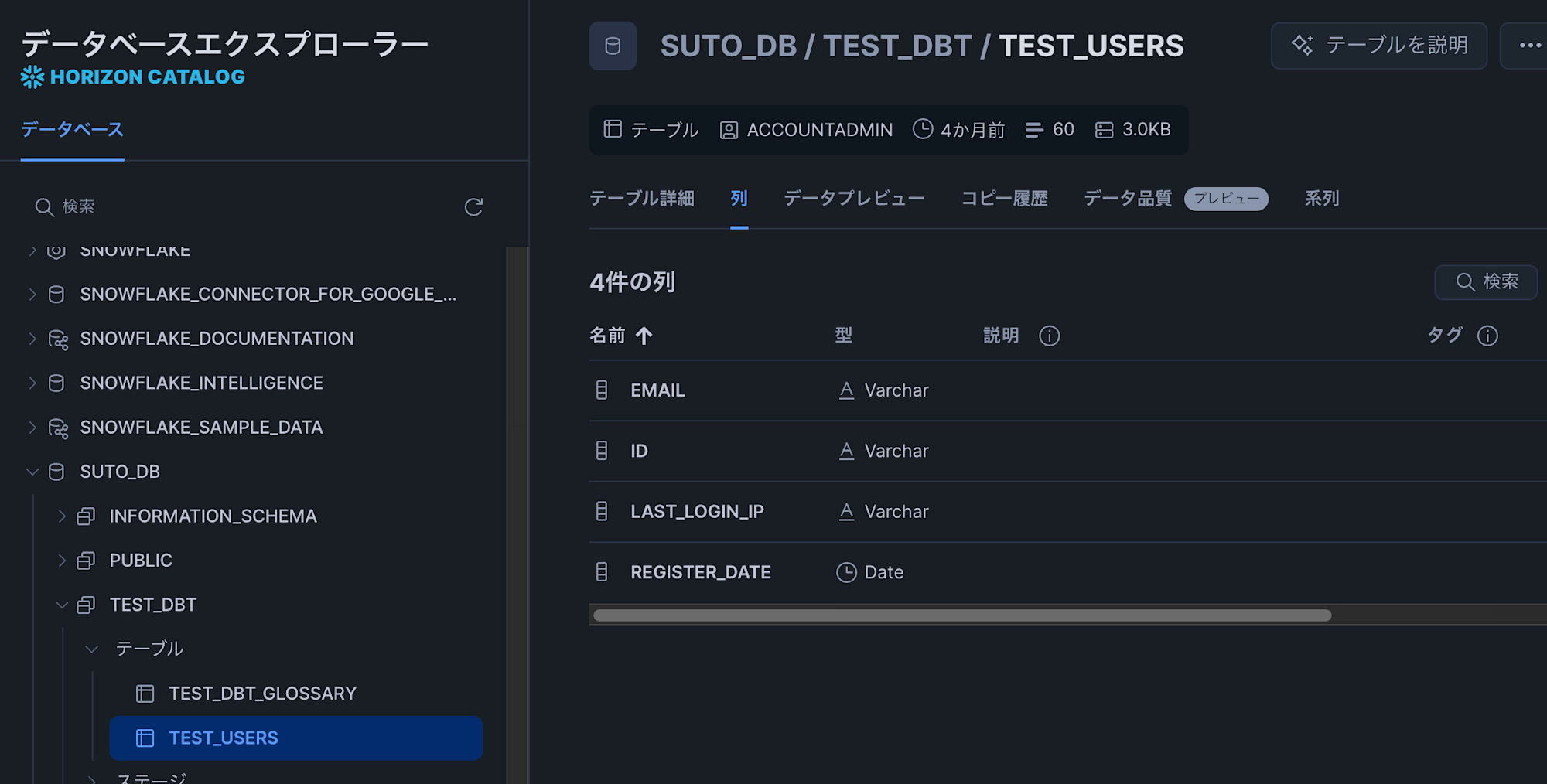Collapse the テーブル folder under TEST_DBT
The image size is (1547, 784).
coord(92,649)
